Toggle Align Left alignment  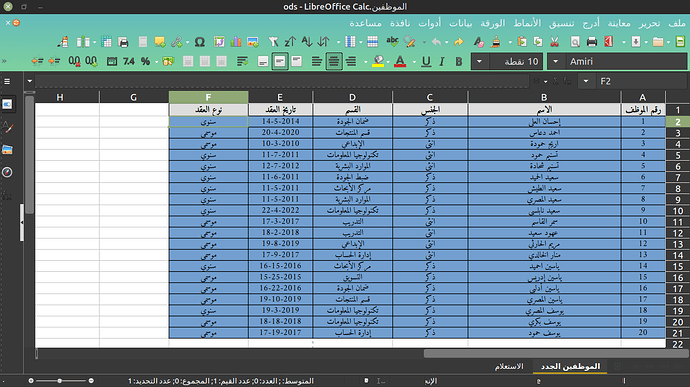317,61
